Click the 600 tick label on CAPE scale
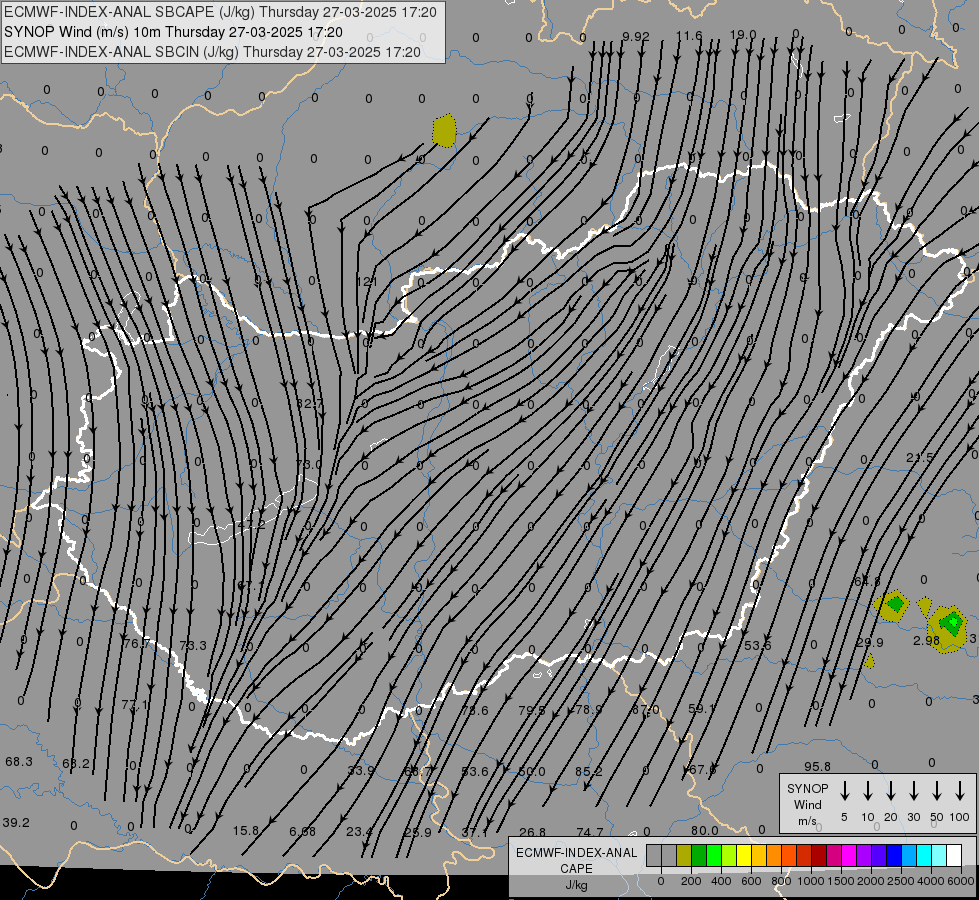Viewport: 979px width, 900px height. [751, 881]
